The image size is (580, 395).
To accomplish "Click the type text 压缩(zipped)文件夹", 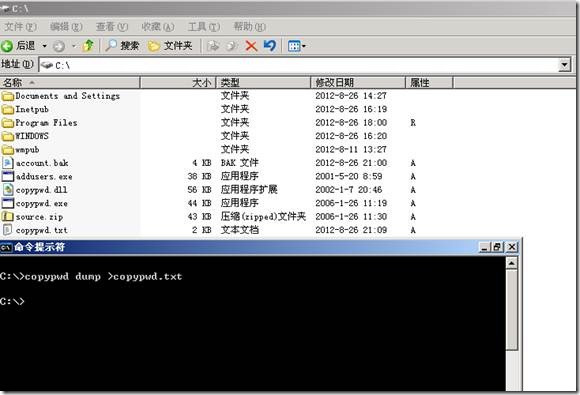I will [263, 217].
